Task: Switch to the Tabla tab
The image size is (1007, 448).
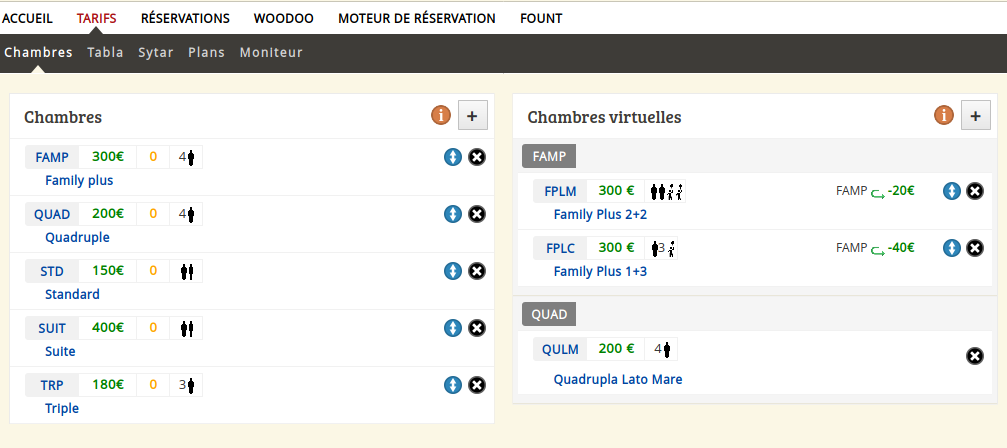Action: click(x=105, y=53)
